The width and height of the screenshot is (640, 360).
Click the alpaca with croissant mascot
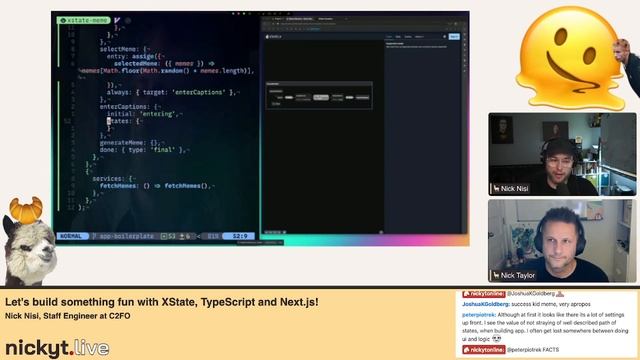tap(28, 241)
